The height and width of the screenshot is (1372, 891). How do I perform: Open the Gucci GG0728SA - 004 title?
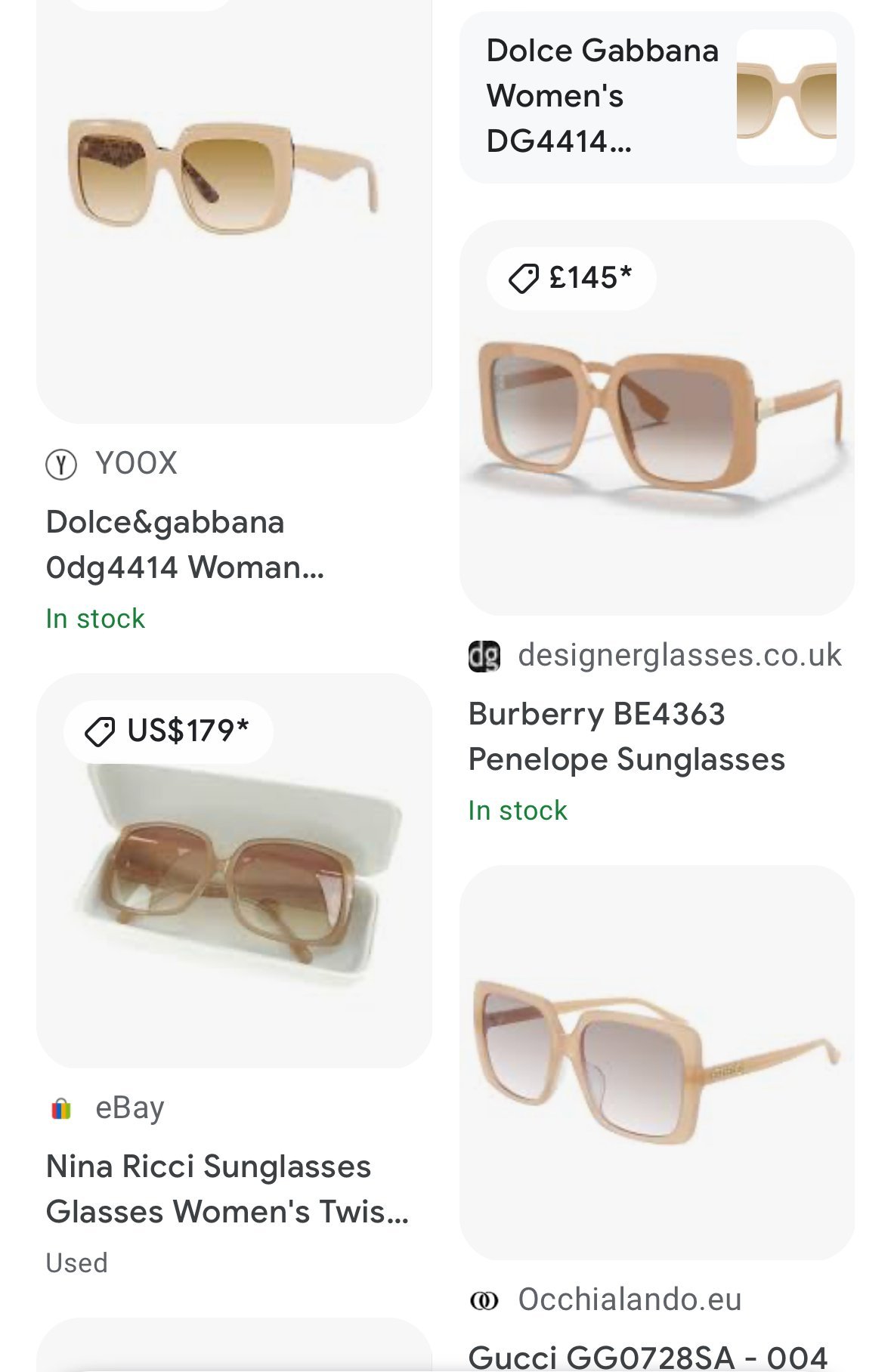(x=648, y=1357)
